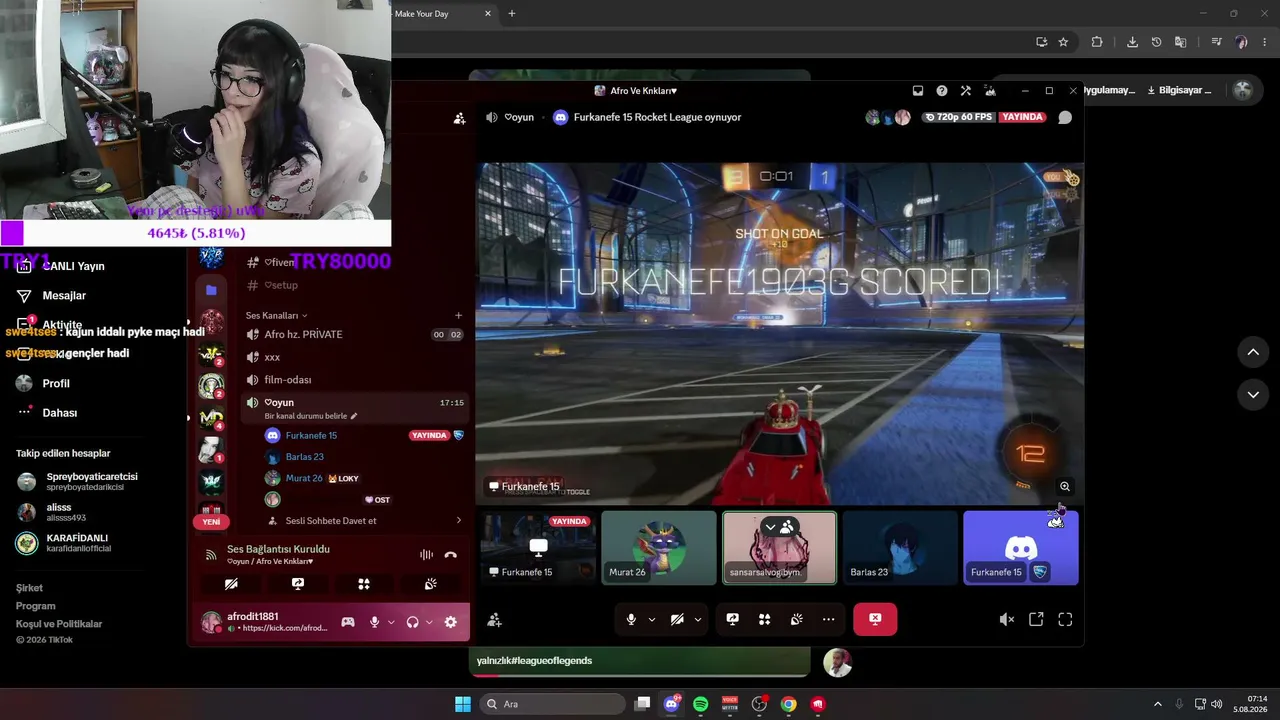Open KARAFİDANLI followed account

click(77, 543)
